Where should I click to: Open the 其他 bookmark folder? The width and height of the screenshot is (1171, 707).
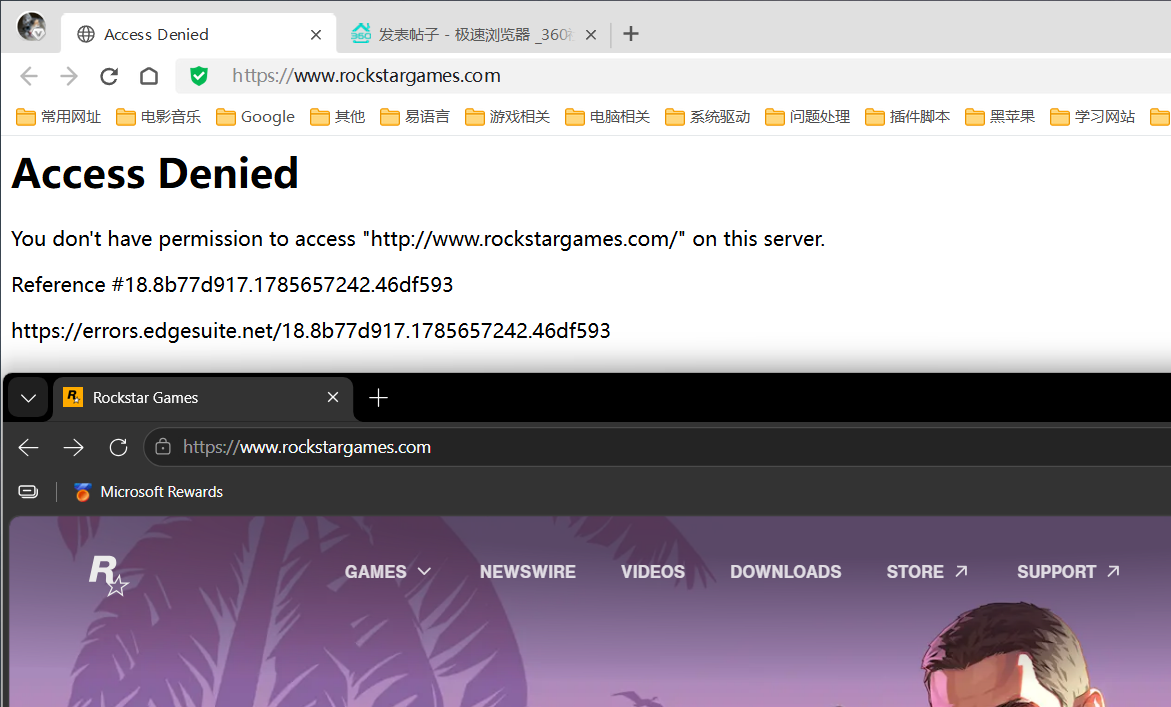pos(338,116)
